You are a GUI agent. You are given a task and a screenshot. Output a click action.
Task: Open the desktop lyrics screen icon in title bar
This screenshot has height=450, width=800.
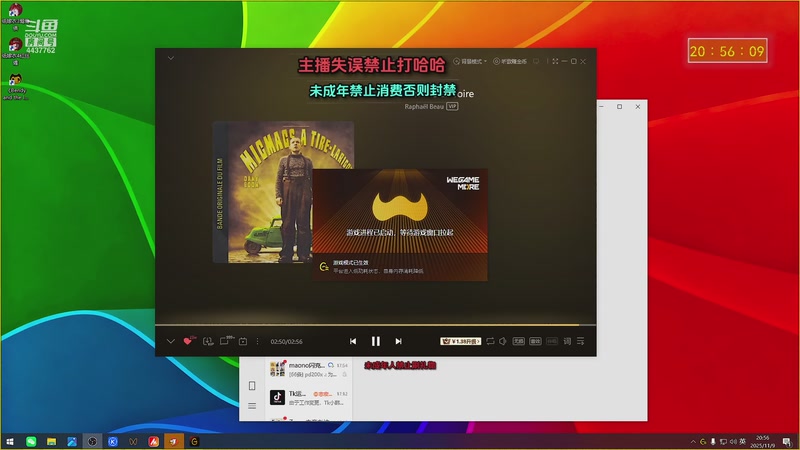(x=536, y=61)
